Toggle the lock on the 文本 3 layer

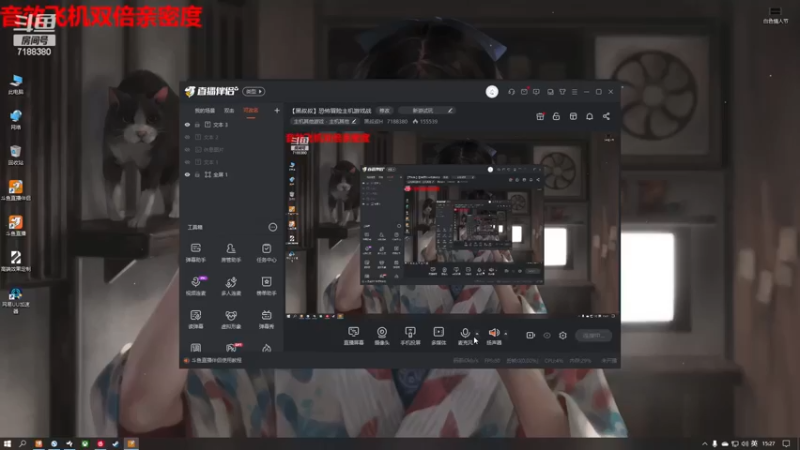[x=197, y=124]
